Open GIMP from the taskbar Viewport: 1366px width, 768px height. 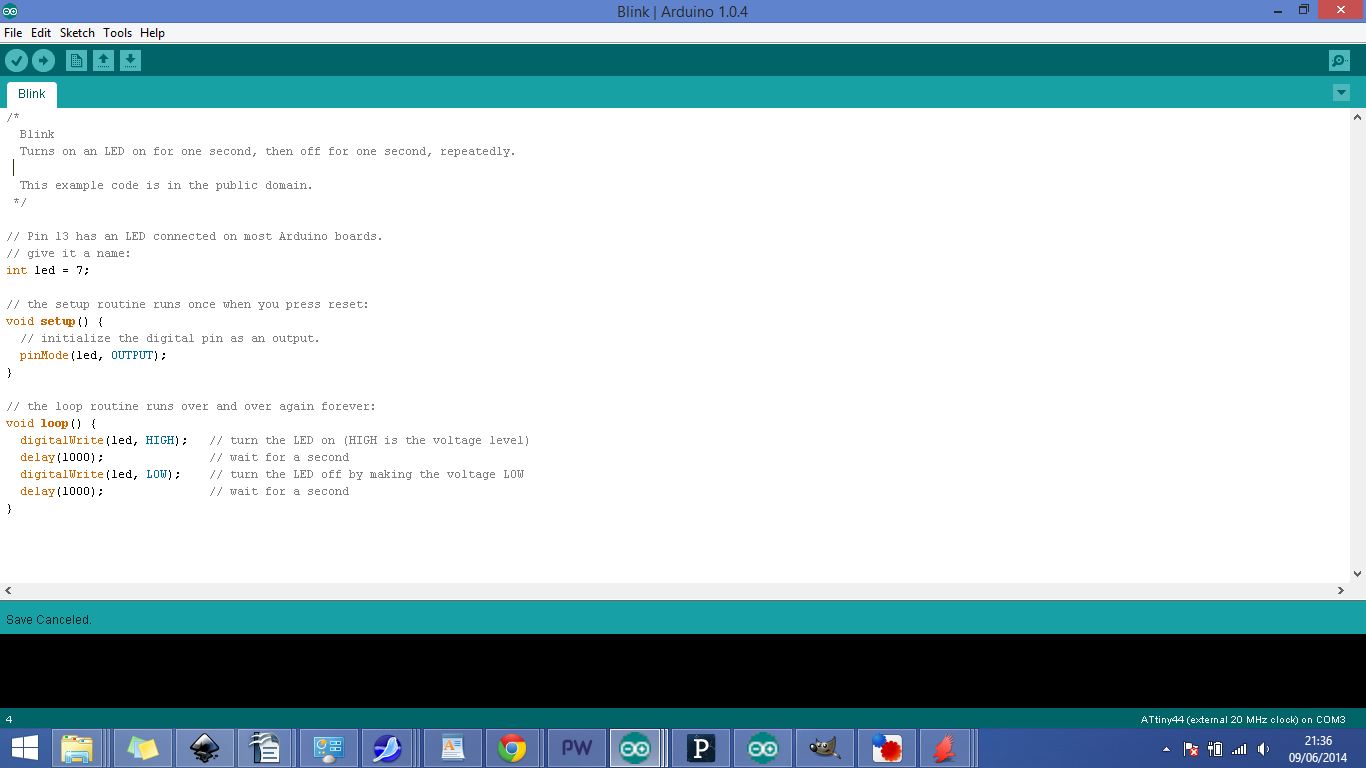pos(825,748)
